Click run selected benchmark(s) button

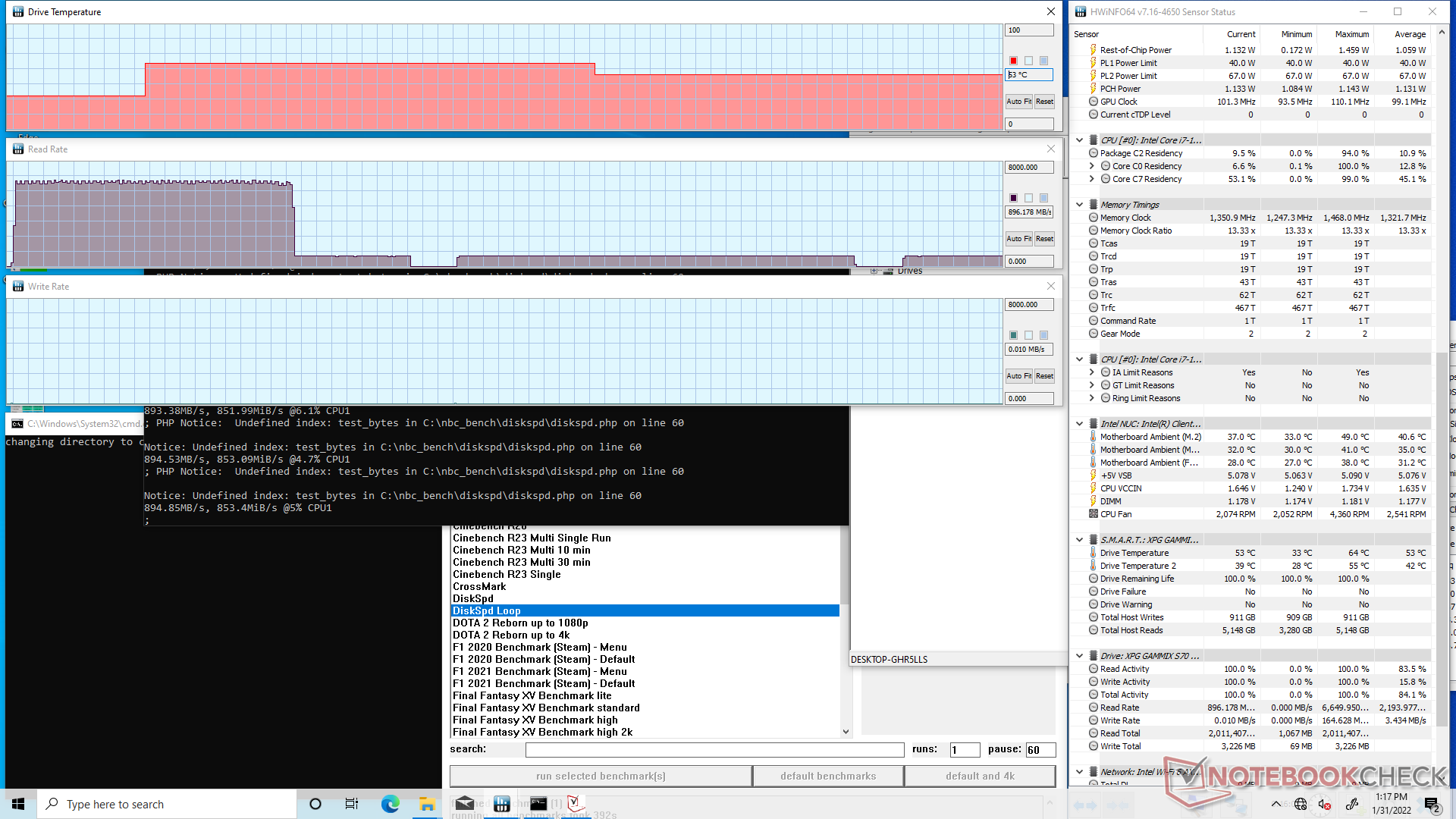(x=601, y=776)
